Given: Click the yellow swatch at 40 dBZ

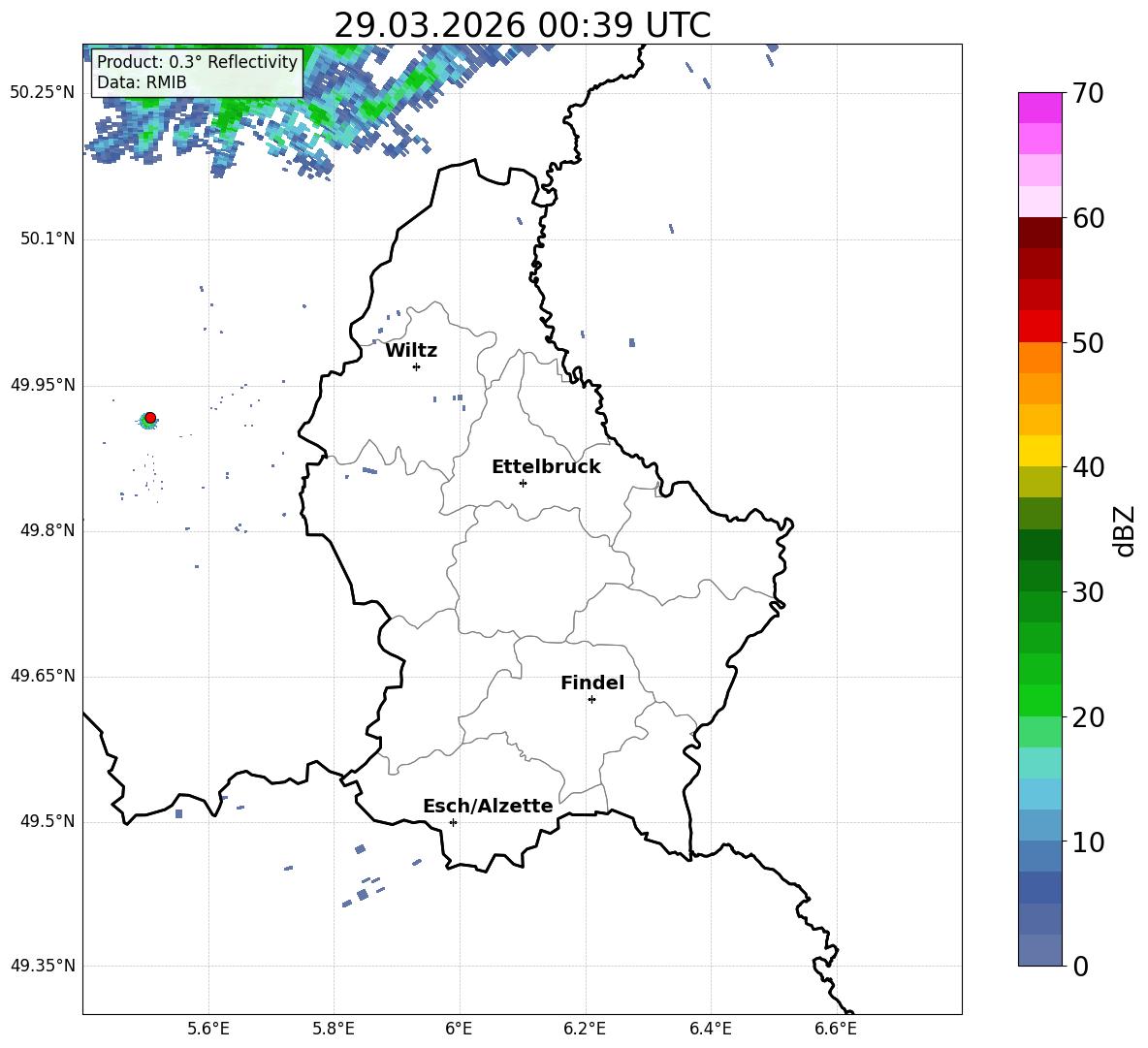Looking at the screenshot, I should 1039,451.
